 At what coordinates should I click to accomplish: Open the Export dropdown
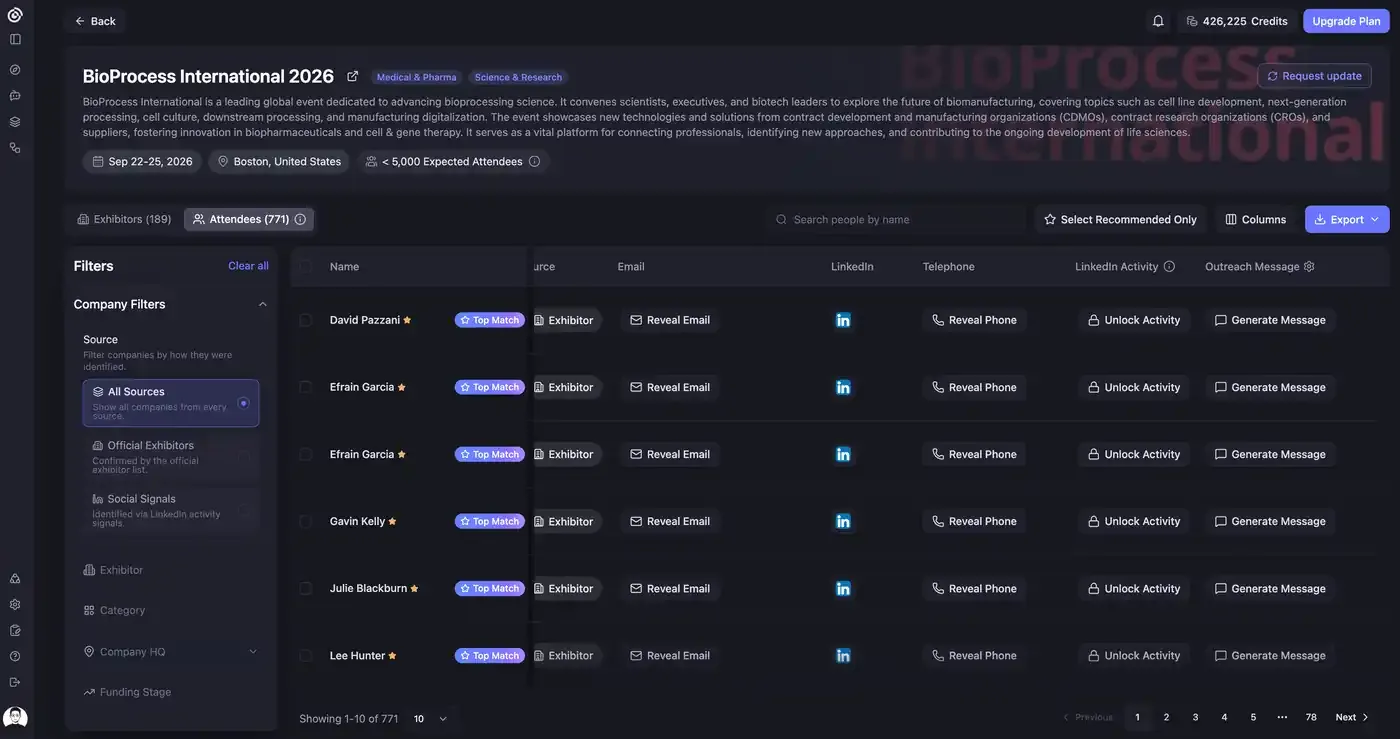coord(1347,219)
